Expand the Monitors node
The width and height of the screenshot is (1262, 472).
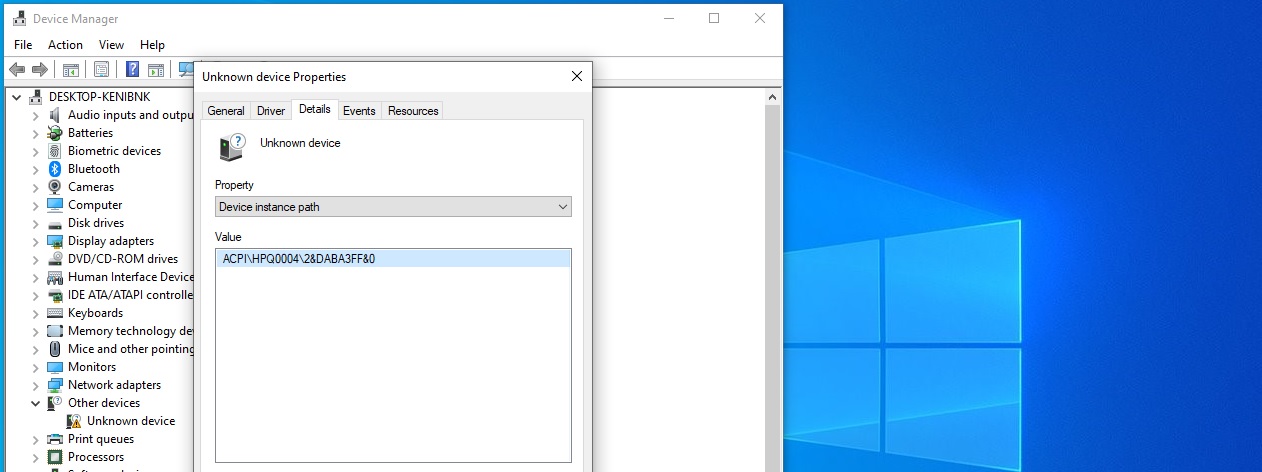point(35,367)
